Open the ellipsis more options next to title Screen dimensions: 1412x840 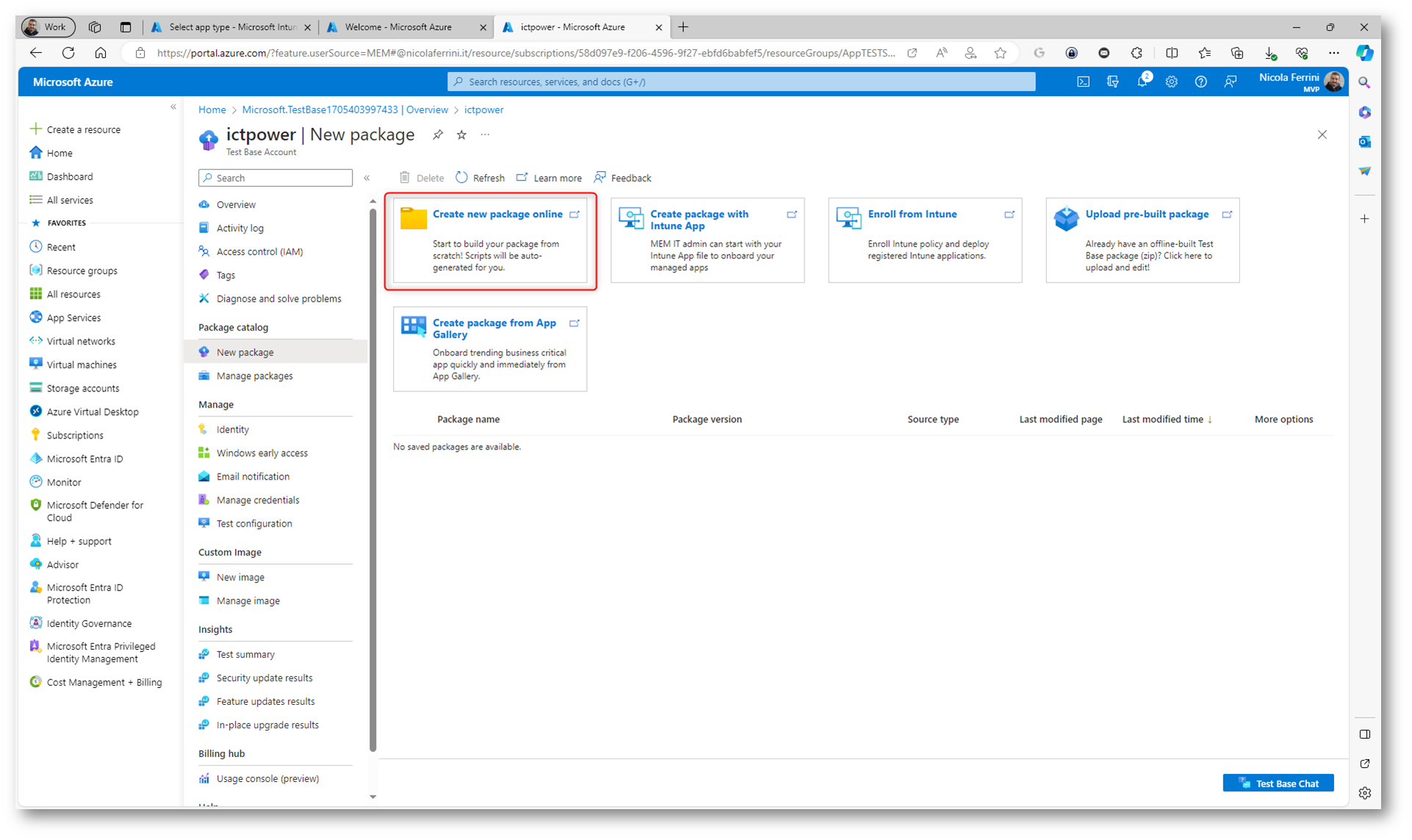click(x=485, y=135)
